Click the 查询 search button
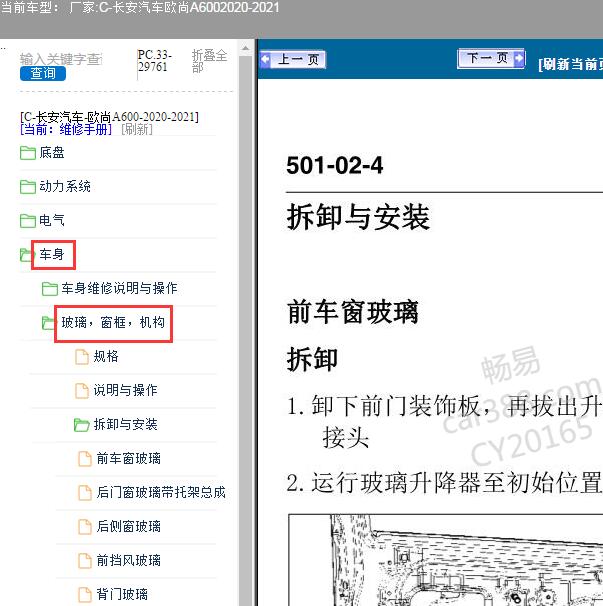The height and width of the screenshot is (606, 603). tap(43, 73)
